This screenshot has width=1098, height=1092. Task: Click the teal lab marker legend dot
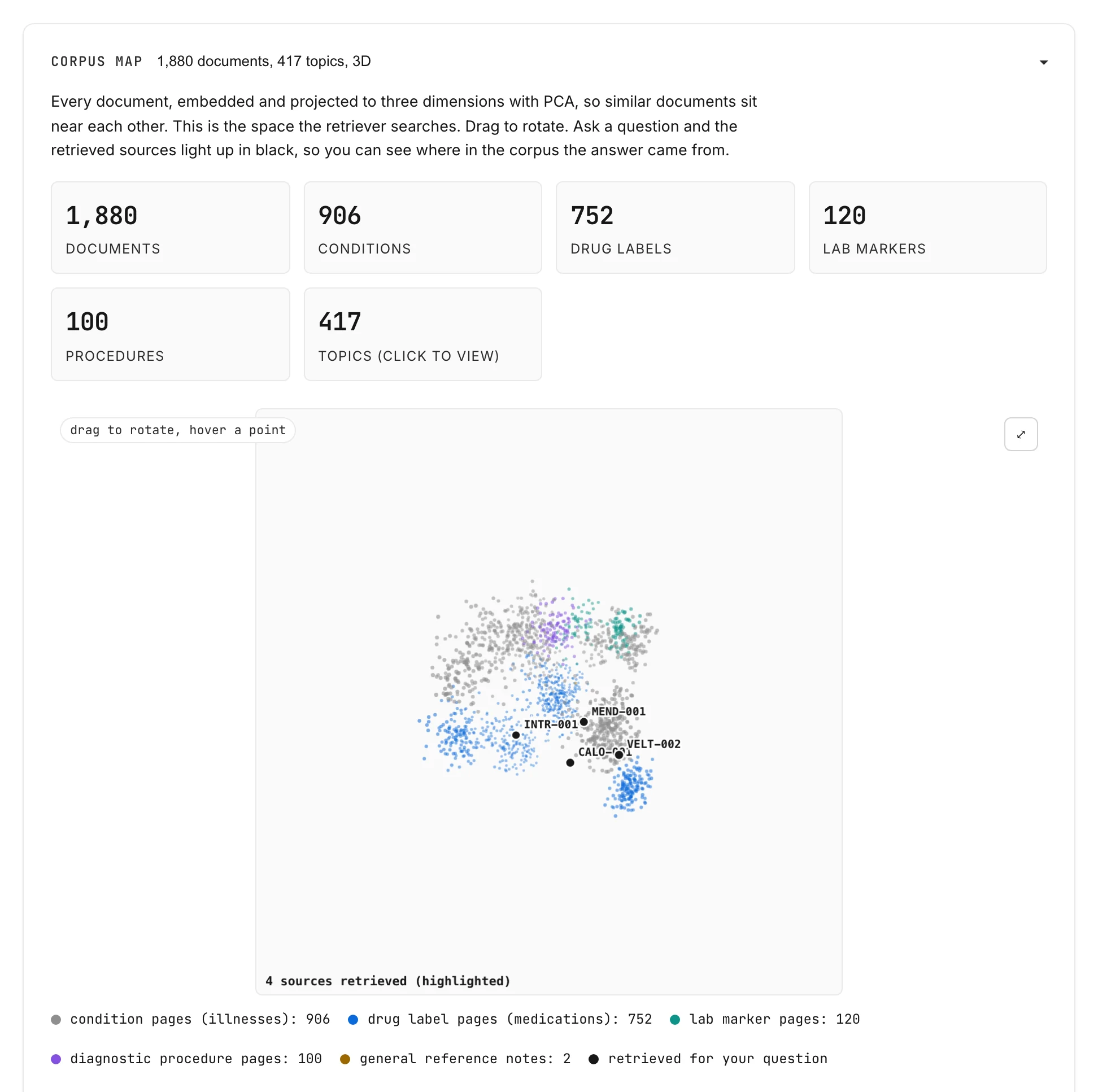[x=675, y=1020]
